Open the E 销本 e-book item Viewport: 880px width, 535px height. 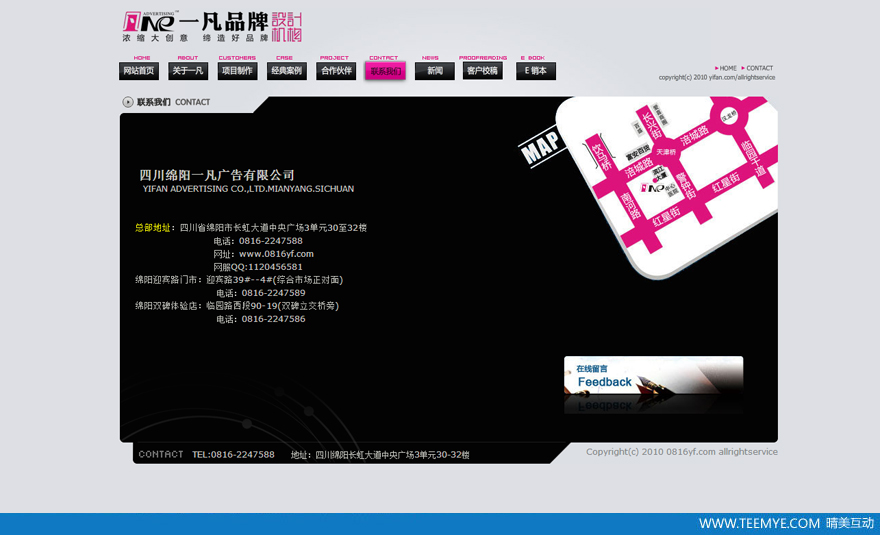click(x=536, y=71)
